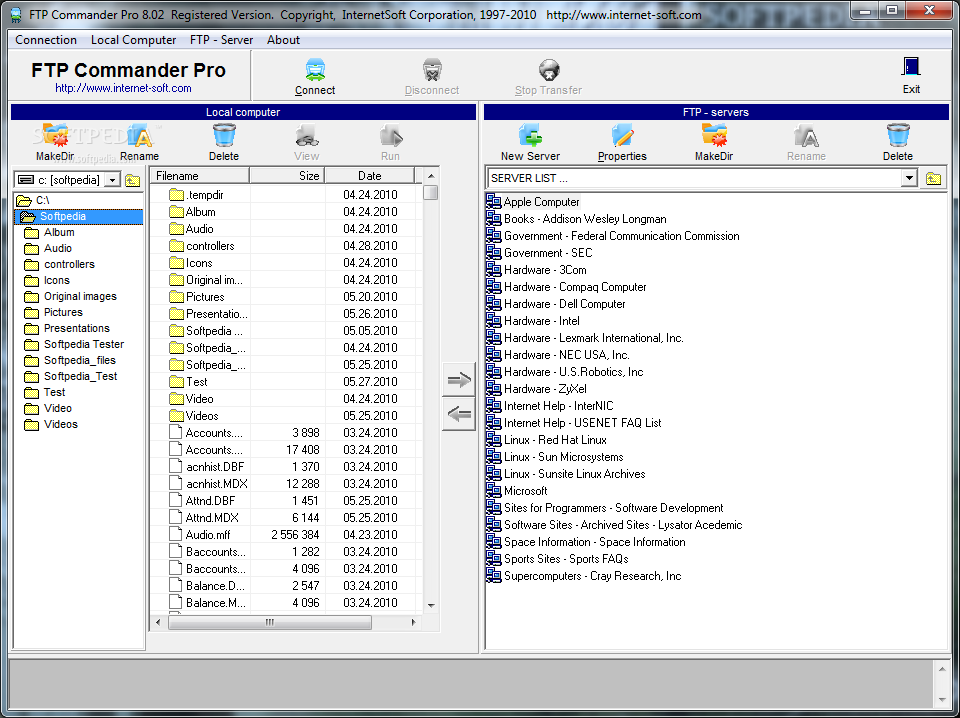960x718 pixels.
Task: Click the file list horizontal scrollbar thumb
Action: [269, 623]
